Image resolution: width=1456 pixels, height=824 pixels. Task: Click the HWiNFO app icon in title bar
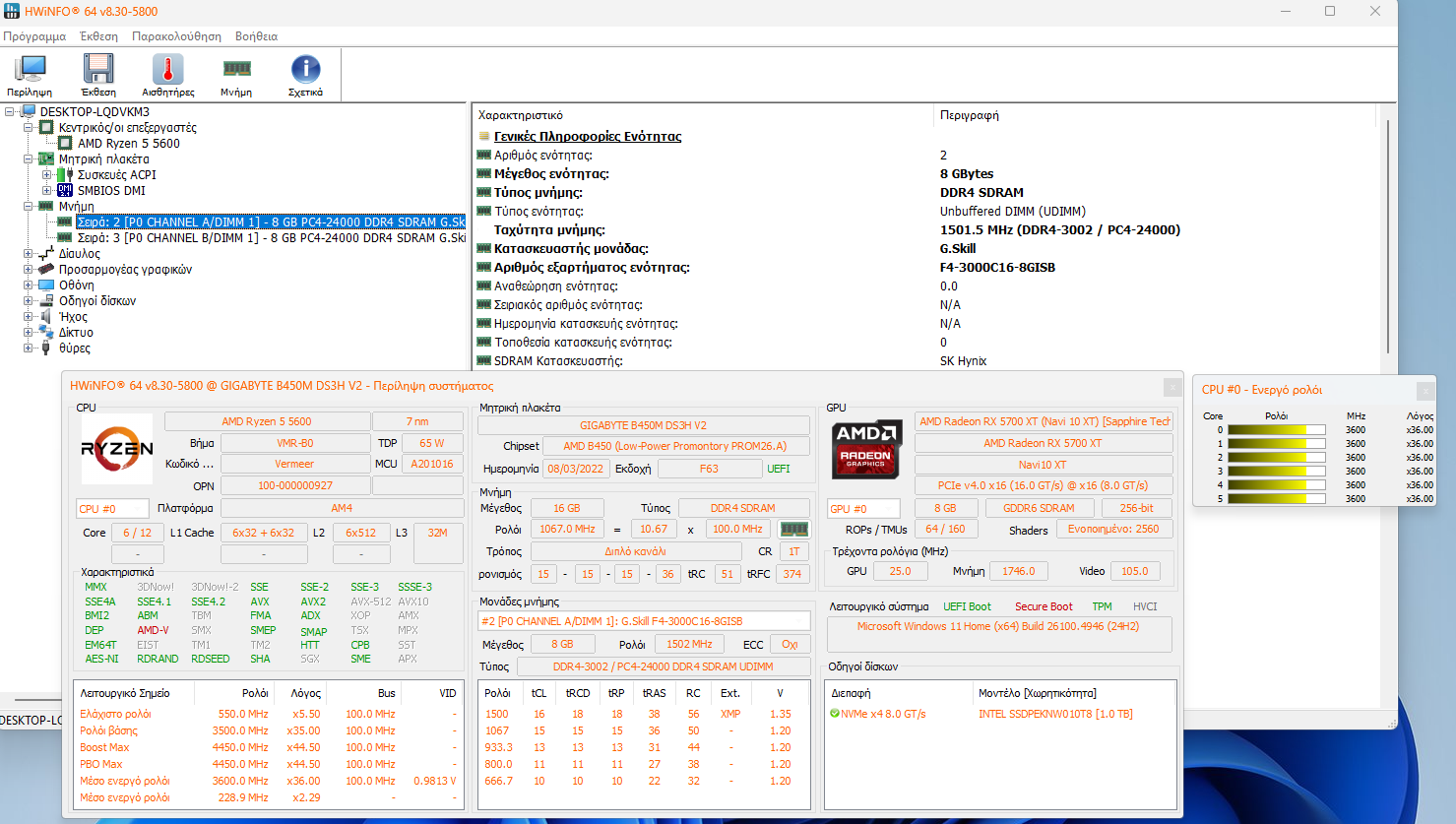pos(11,11)
